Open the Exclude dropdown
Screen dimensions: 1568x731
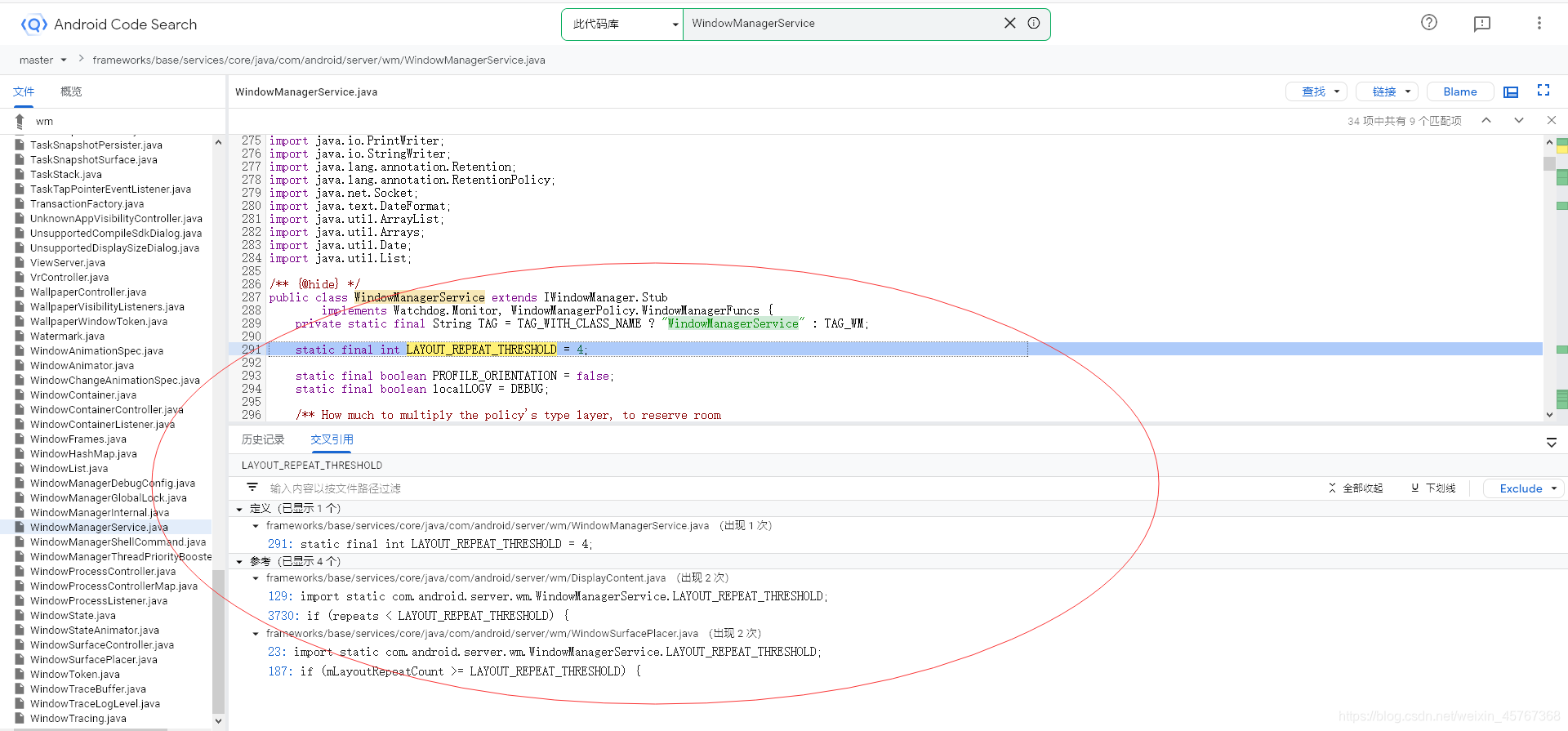1524,488
